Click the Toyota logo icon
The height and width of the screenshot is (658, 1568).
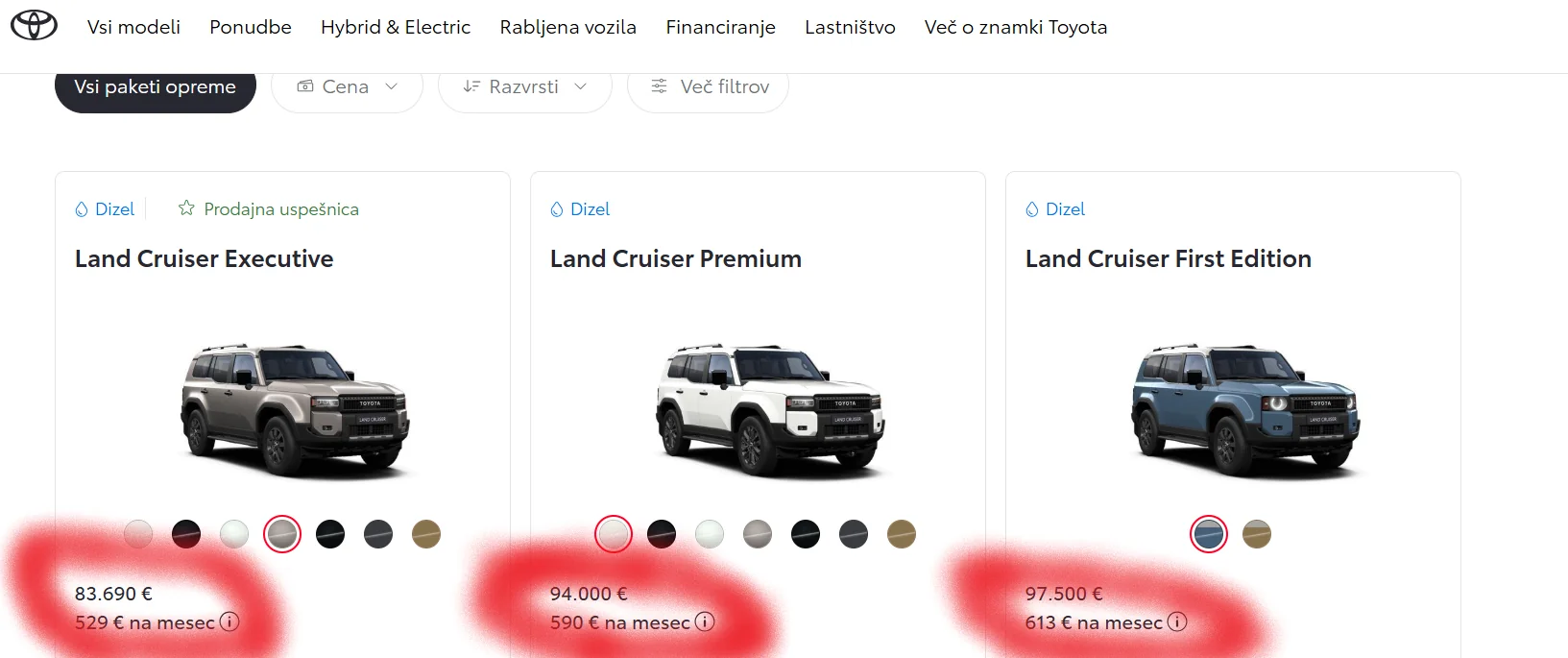coord(34,26)
